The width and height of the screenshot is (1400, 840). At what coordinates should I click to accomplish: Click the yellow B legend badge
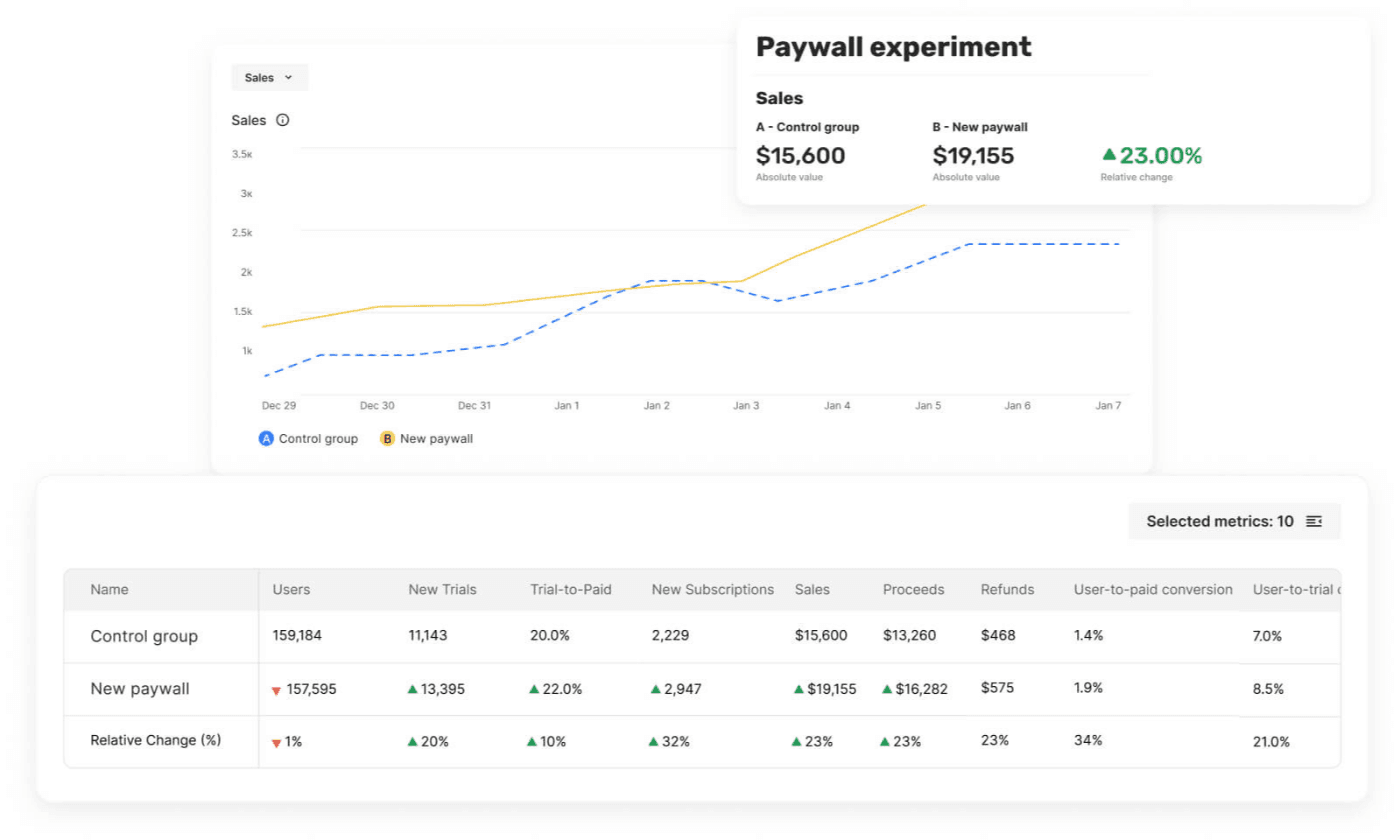coord(386,438)
